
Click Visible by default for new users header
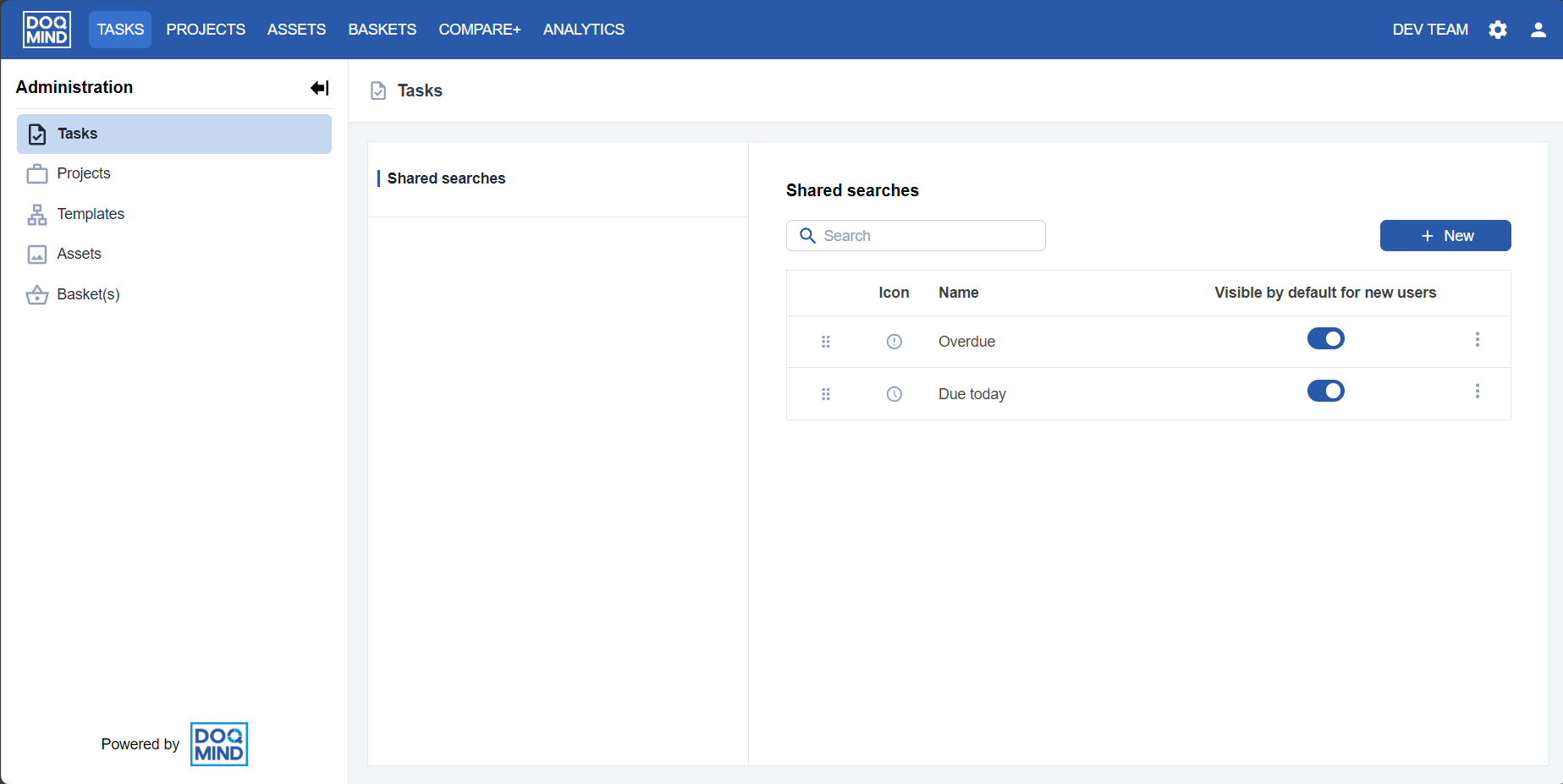[x=1325, y=293]
